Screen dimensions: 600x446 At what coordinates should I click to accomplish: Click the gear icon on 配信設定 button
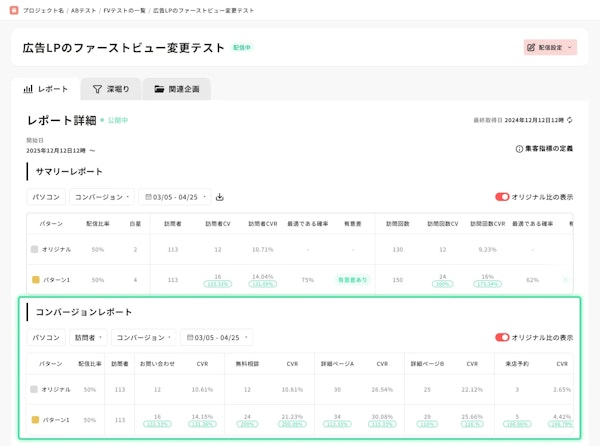(531, 47)
